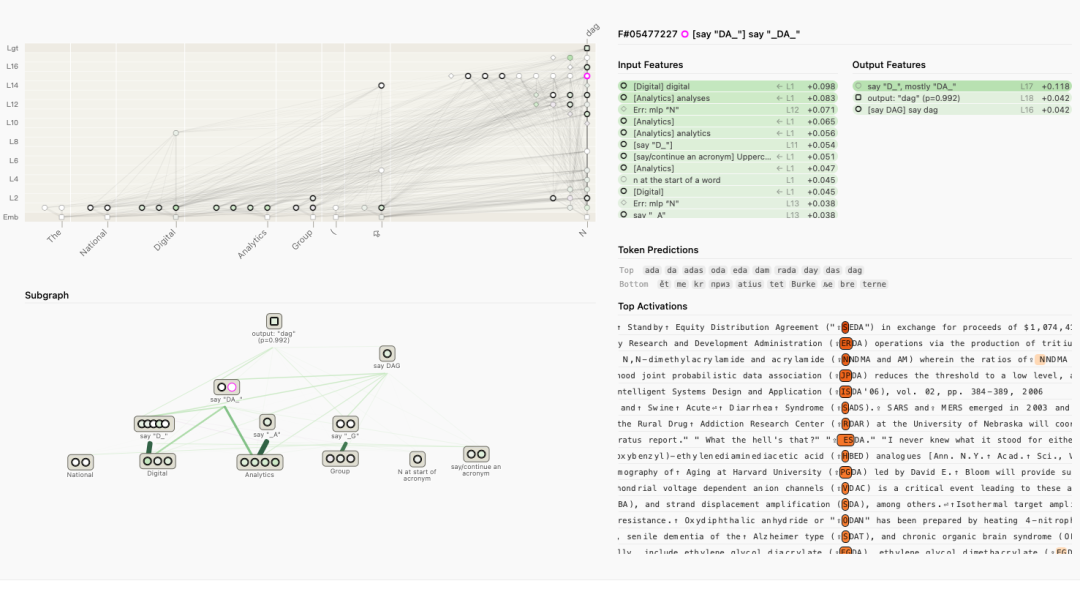Expand the 'Digital' three-node supernode
This screenshot has width=1080, height=589.
157,461
